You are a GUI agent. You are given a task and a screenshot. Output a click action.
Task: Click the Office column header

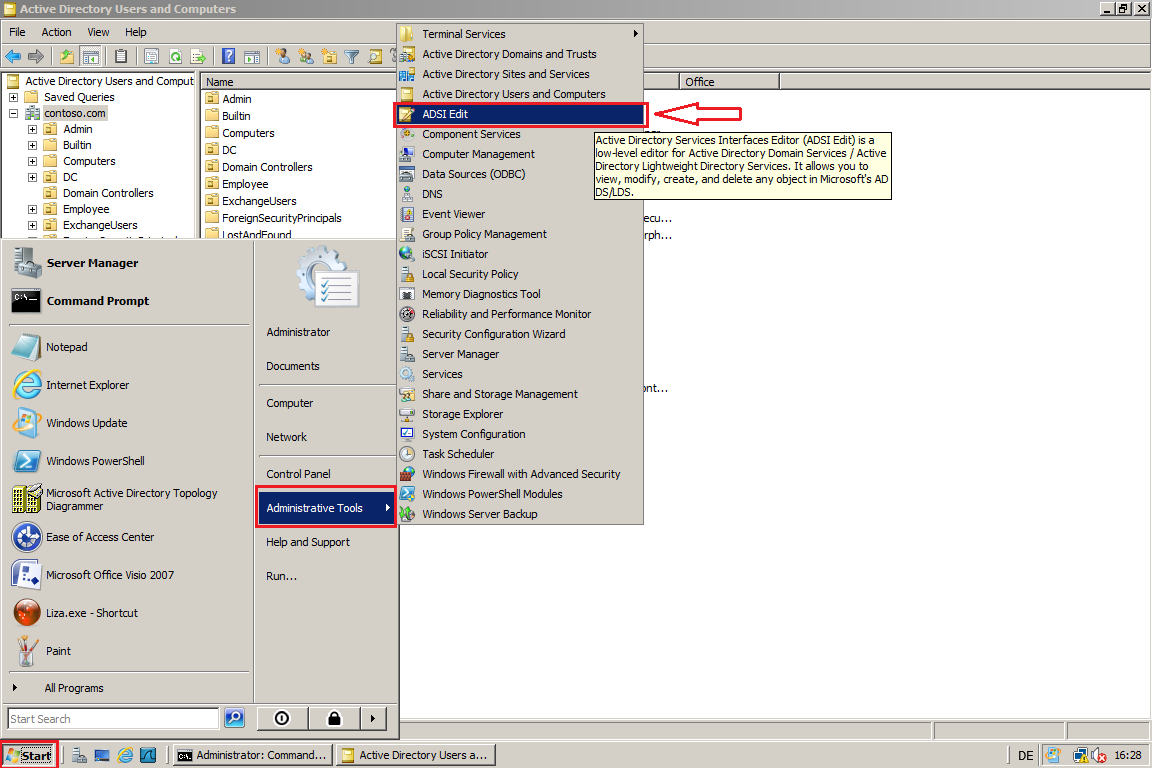[x=729, y=82]
